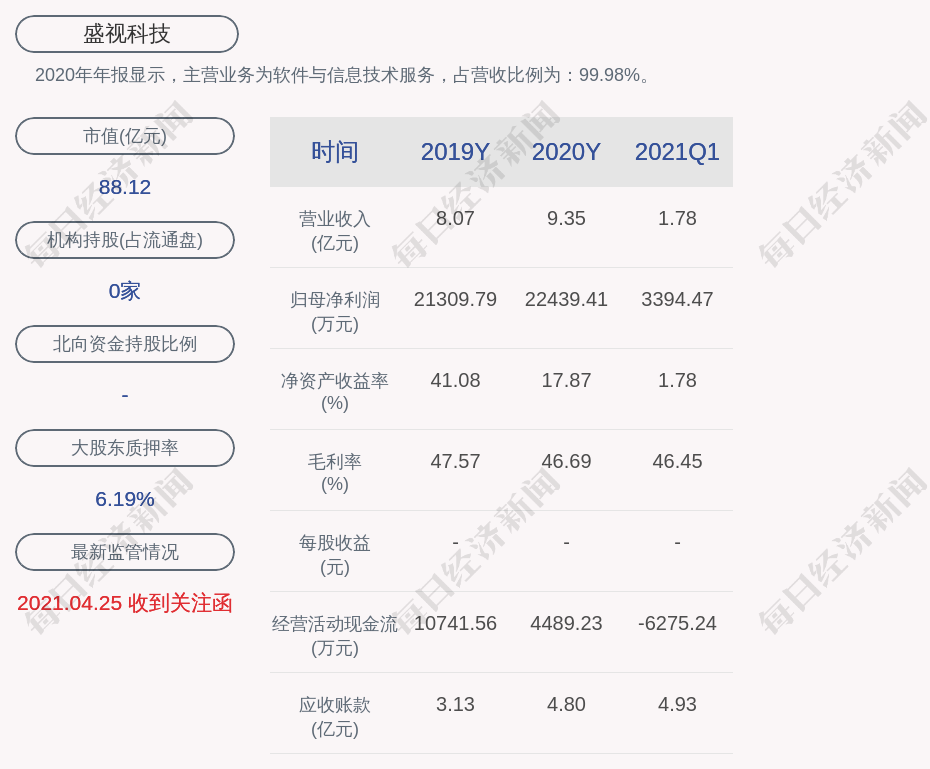930x769 pixels.
Task: Click the 大股东质押率 label pill
Action: click(x=125, y=448)
